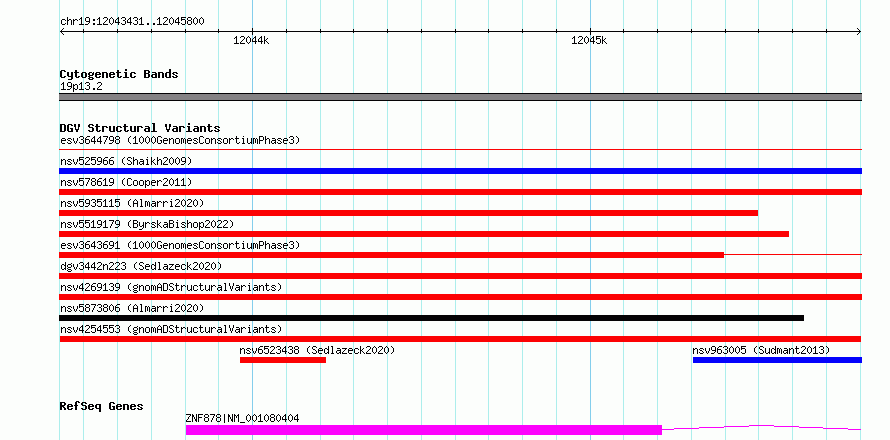Open nsv578619 (Cooper2011) variant label

point(126,182)
